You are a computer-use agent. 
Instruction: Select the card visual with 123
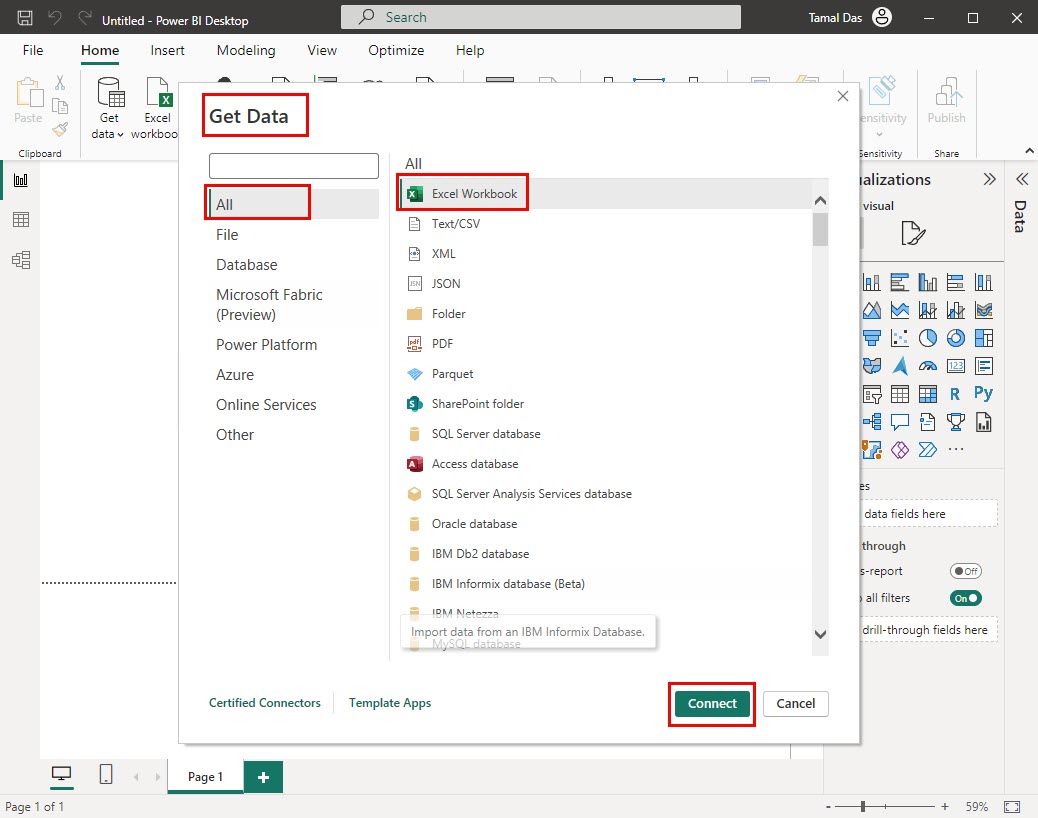[x=955, y=366]
